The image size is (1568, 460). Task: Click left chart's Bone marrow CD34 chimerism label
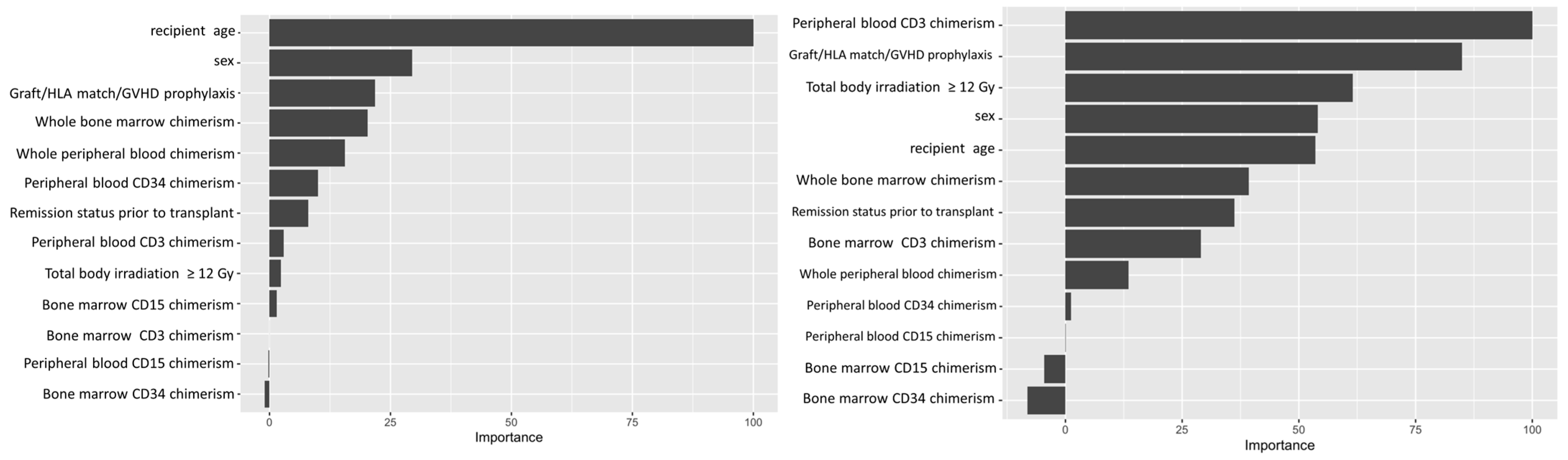pyautogui.click(x=138, y=394)
